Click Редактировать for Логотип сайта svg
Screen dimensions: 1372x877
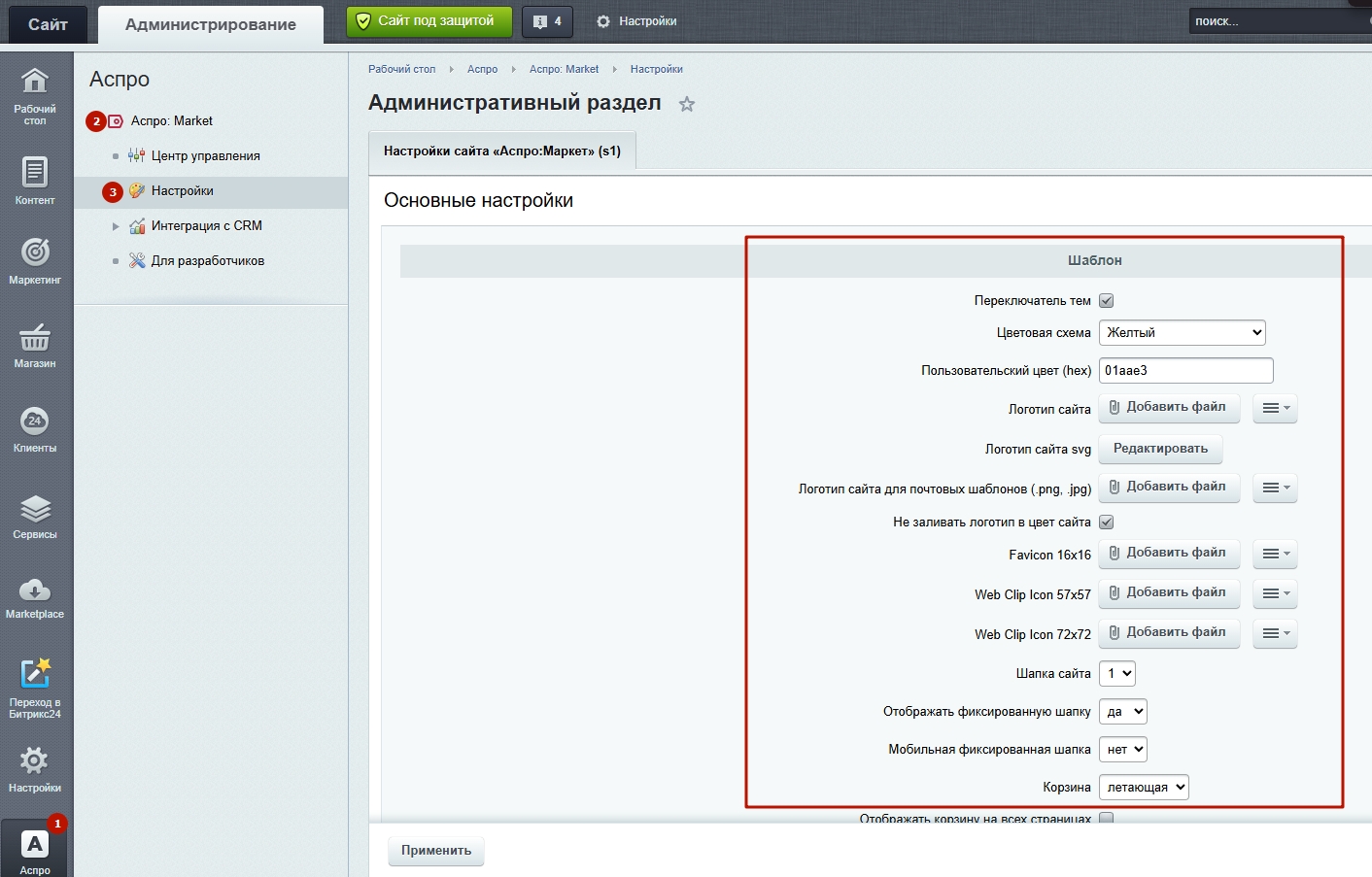point(1160,449)
